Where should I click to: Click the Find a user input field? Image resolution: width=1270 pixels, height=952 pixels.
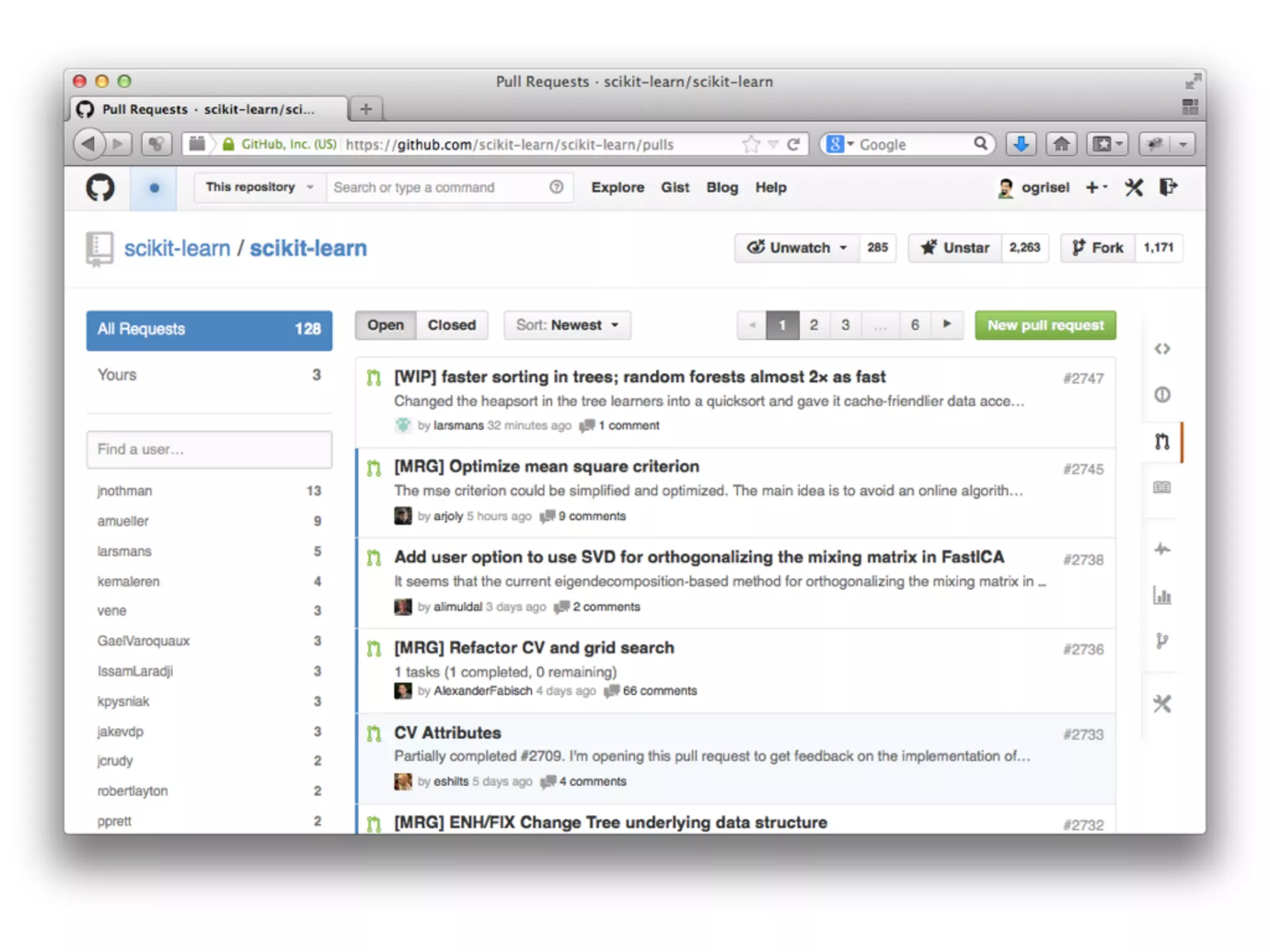(209, 449)
